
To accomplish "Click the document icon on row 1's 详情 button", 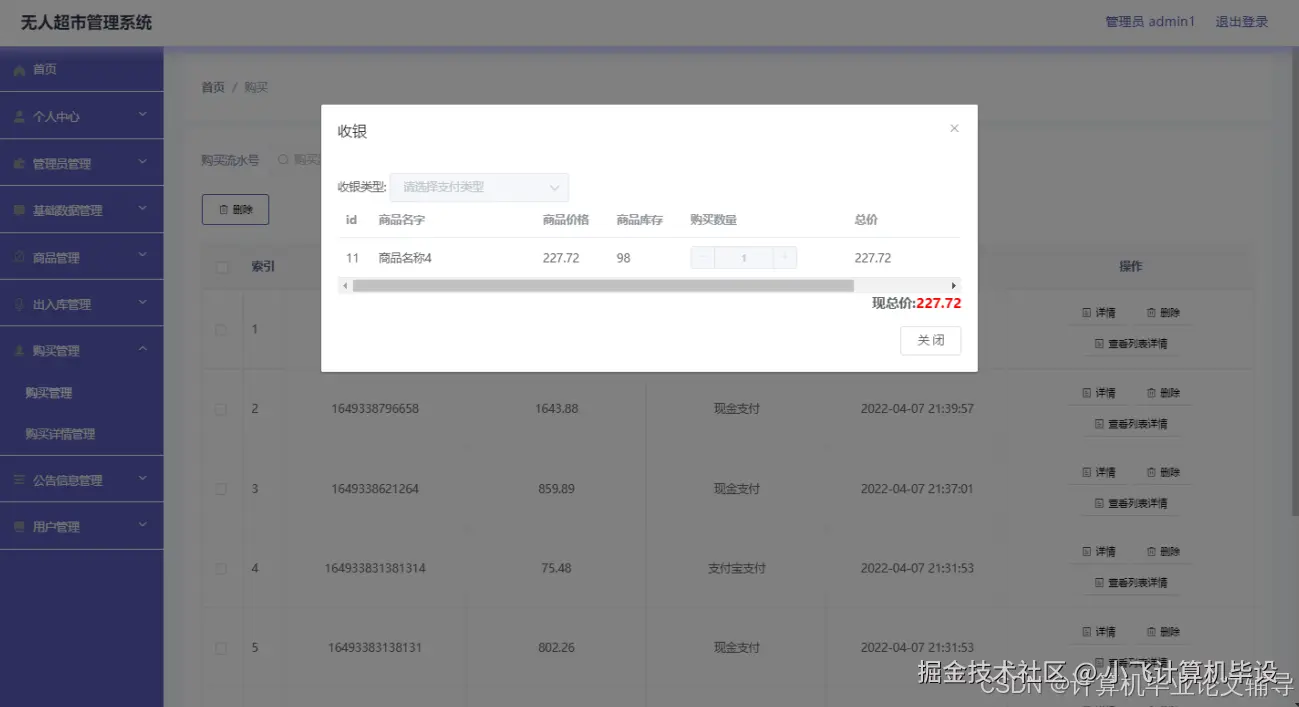I will pyautogui.click(x=1084, y=312).
